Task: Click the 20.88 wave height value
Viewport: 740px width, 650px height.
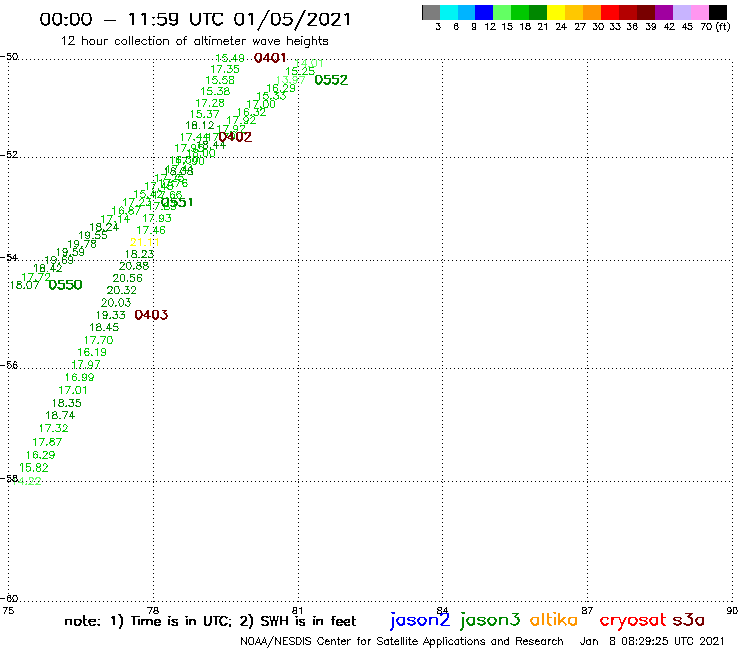Action: pyautogui.click(x=134, y=266)
